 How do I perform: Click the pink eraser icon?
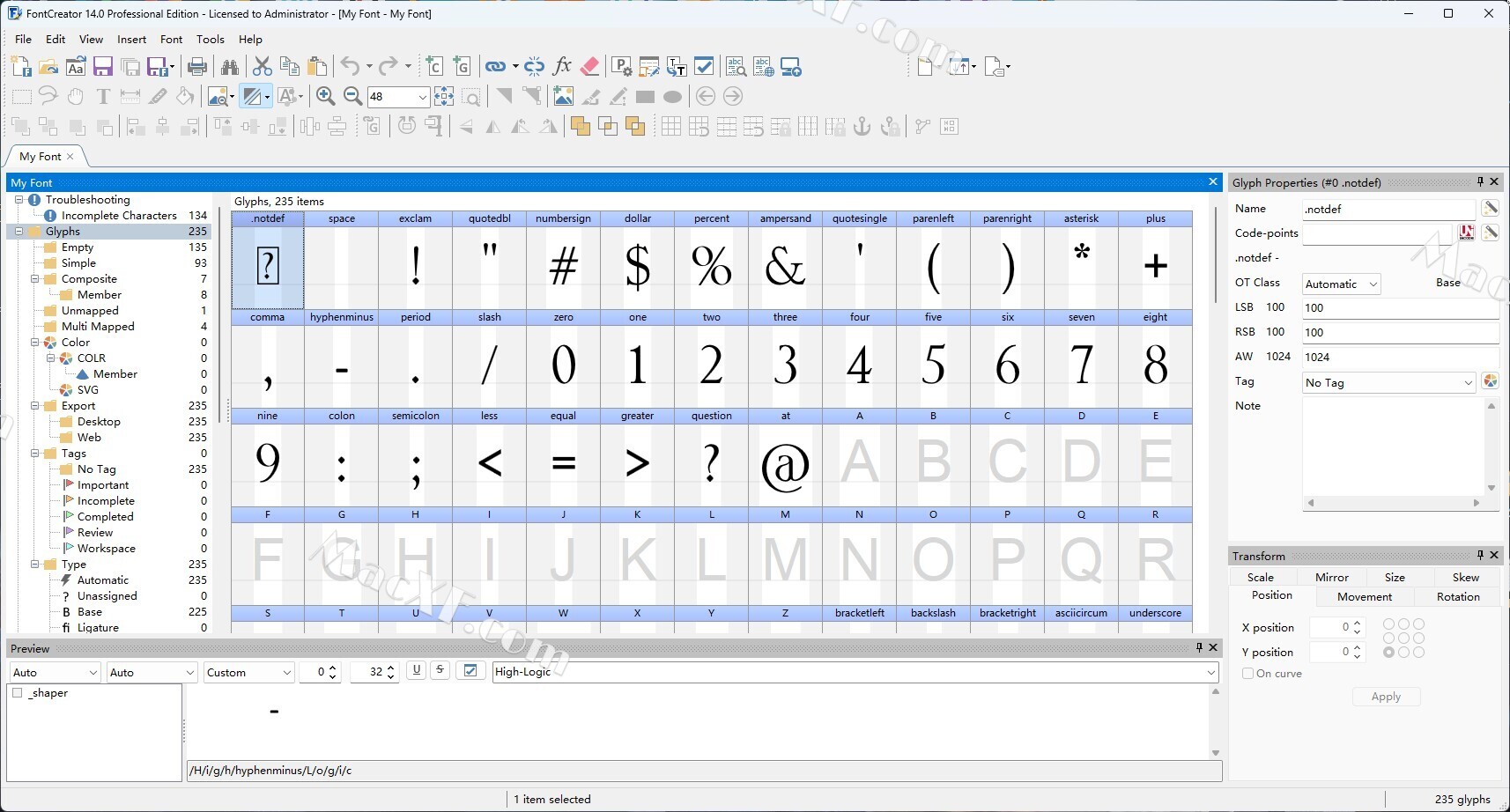coord(590,67)
